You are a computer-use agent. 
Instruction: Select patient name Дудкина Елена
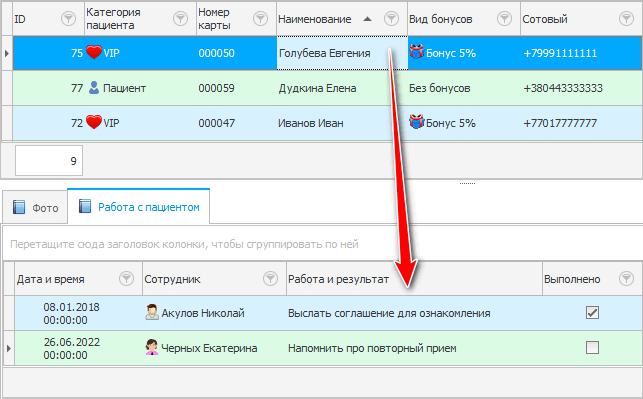pyautogui.click(x=317, y=88)
